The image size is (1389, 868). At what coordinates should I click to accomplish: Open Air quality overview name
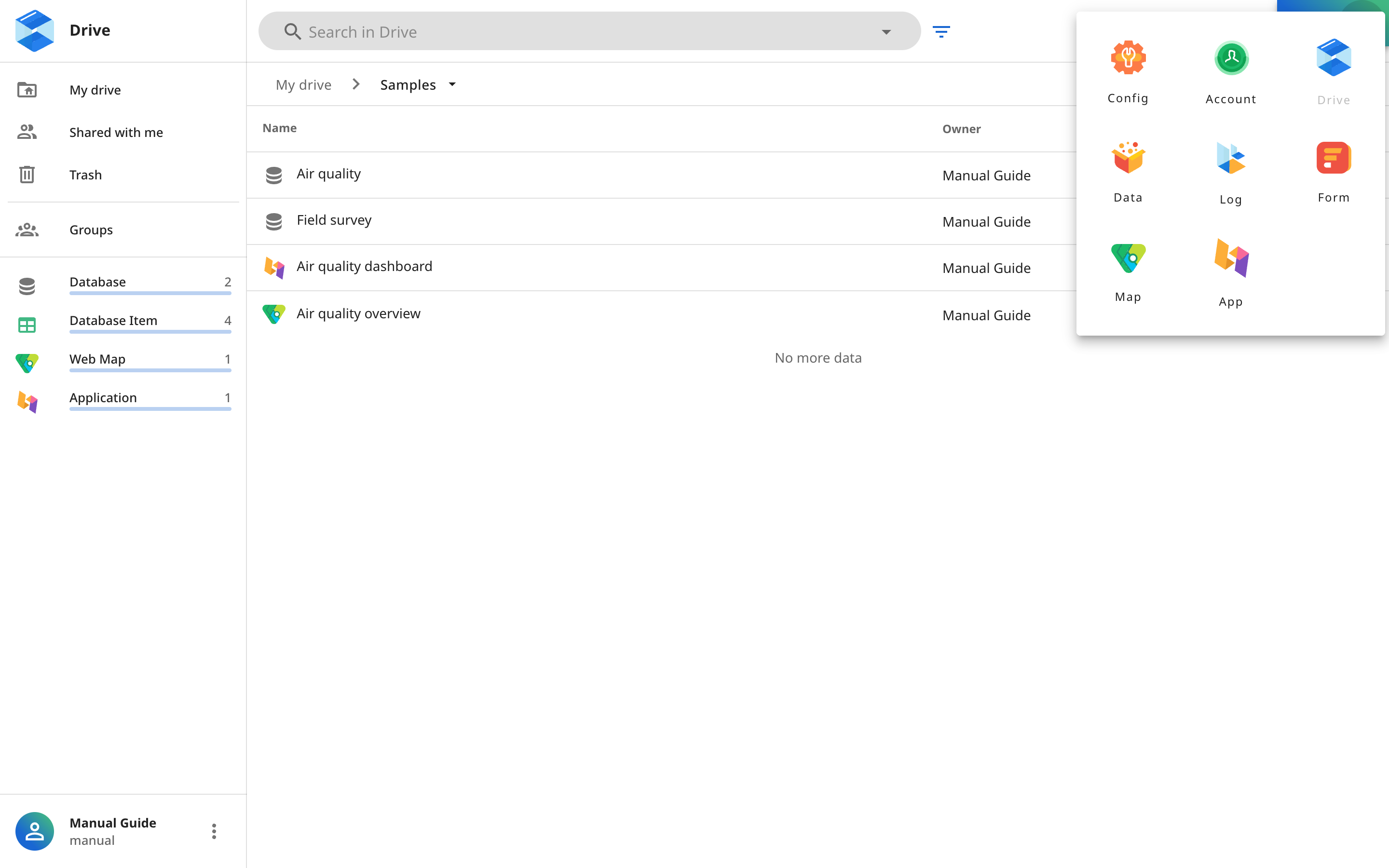tap(358, 313)
